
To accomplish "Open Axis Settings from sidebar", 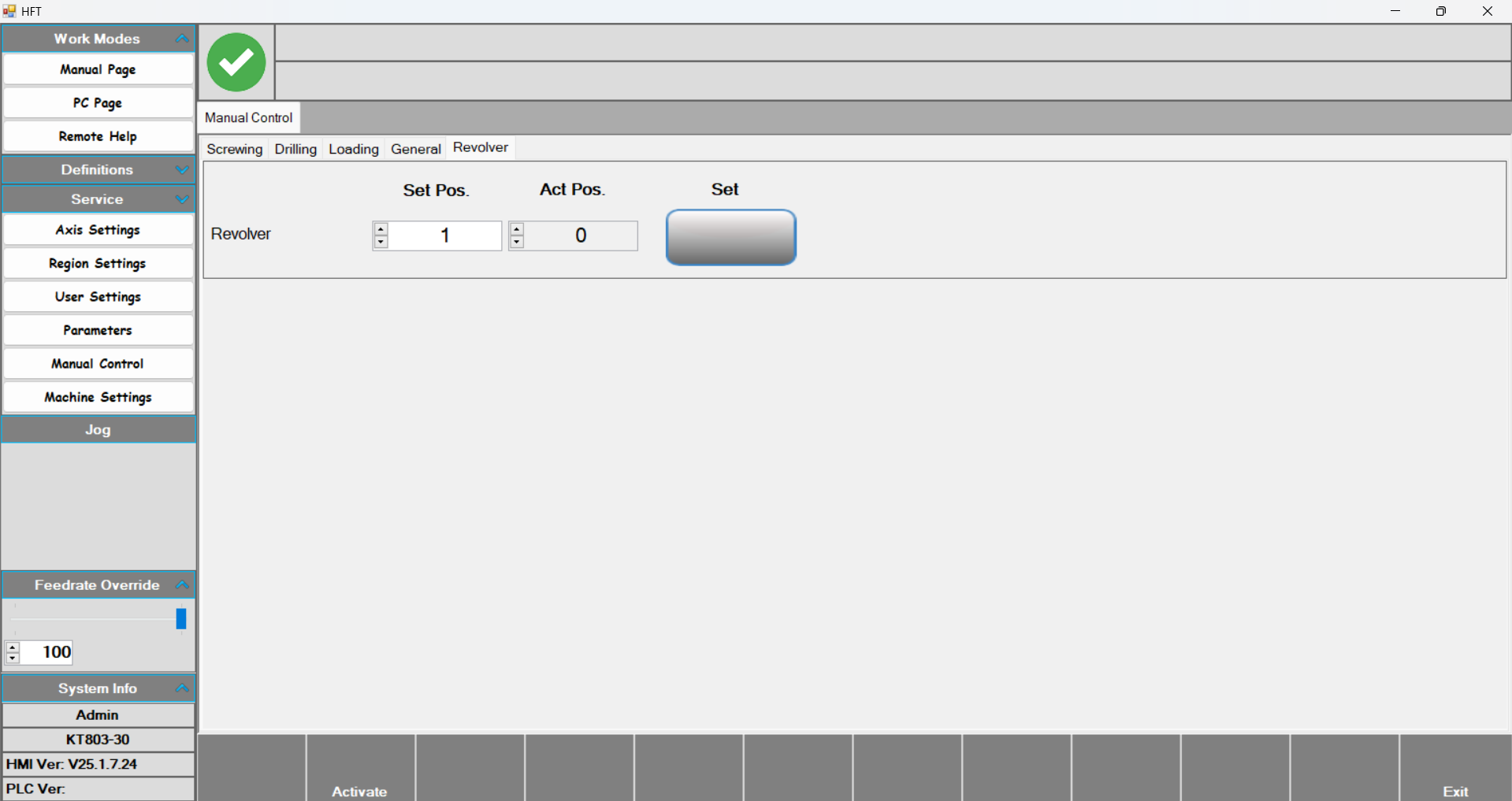I will click(x=98, y=230).
